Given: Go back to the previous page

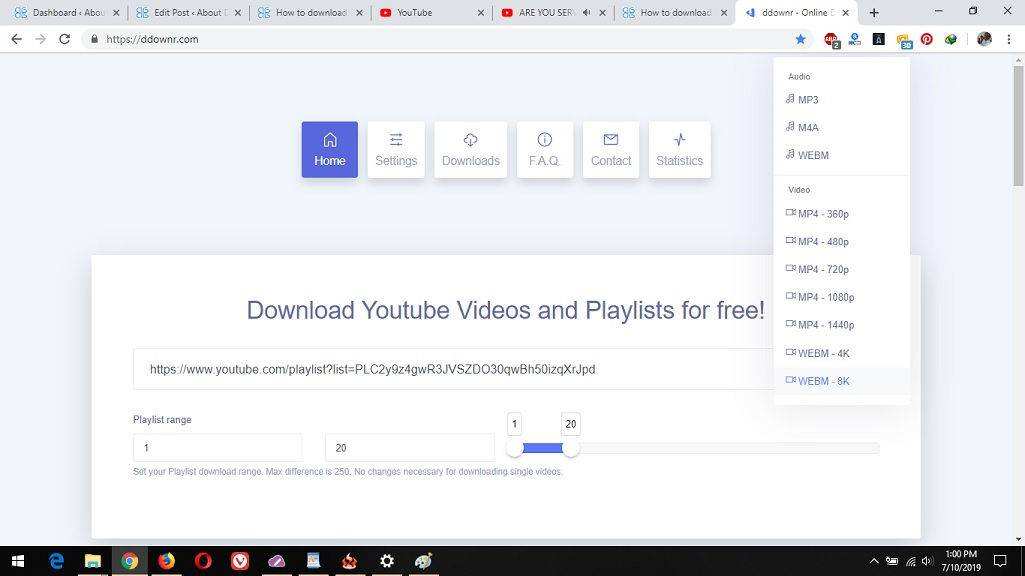Looking at the screenshot, I should [x=16, y=39].
